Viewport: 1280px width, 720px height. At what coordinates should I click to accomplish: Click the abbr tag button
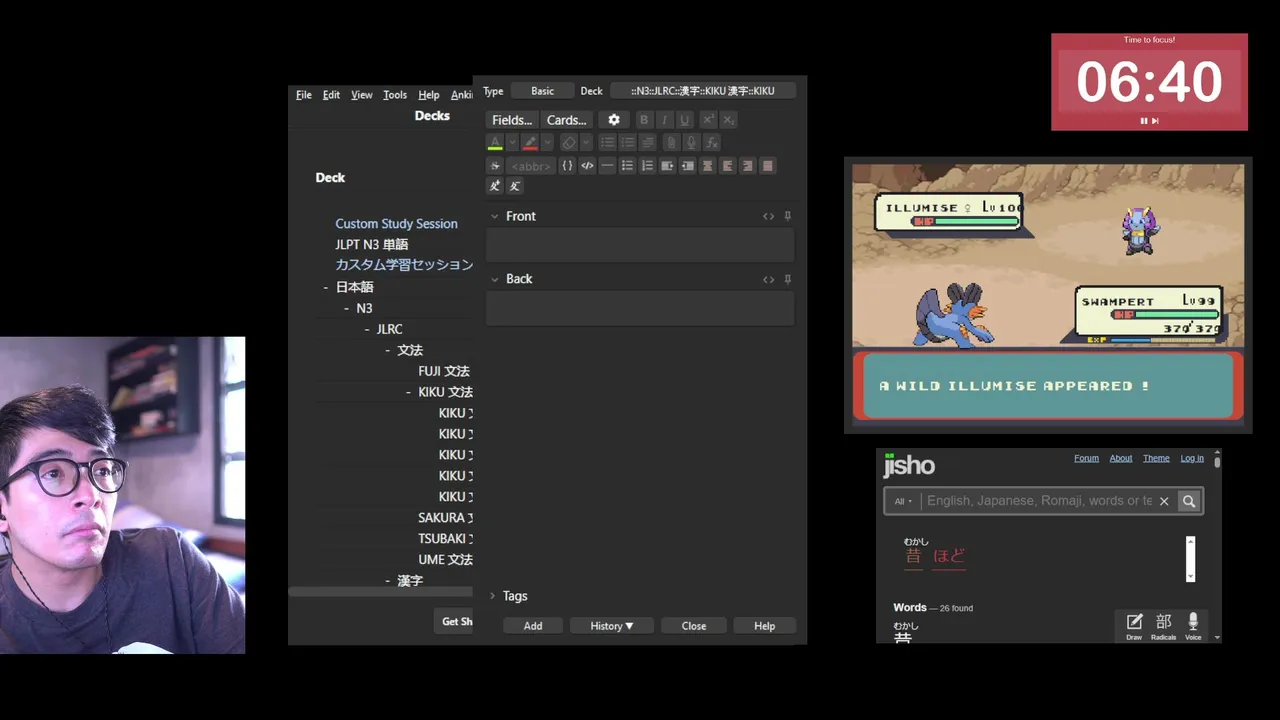(531, 166)
